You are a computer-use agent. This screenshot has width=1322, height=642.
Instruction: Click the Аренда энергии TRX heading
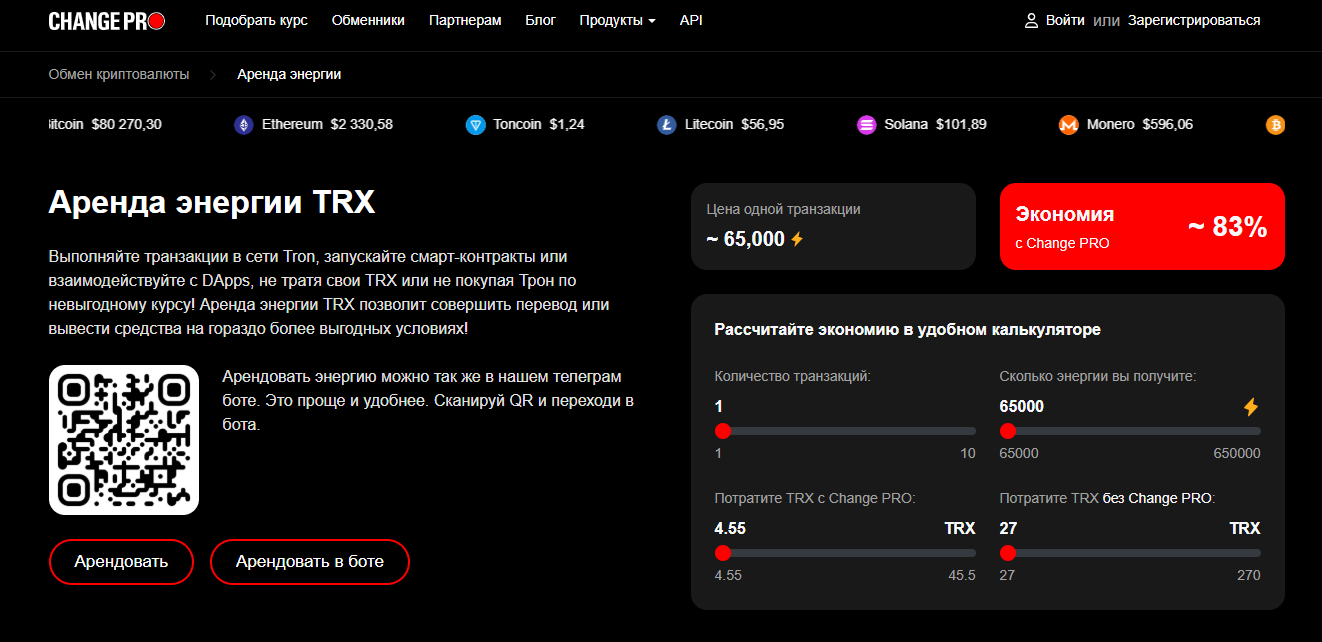pyautogui.click(x=212, y=203)
